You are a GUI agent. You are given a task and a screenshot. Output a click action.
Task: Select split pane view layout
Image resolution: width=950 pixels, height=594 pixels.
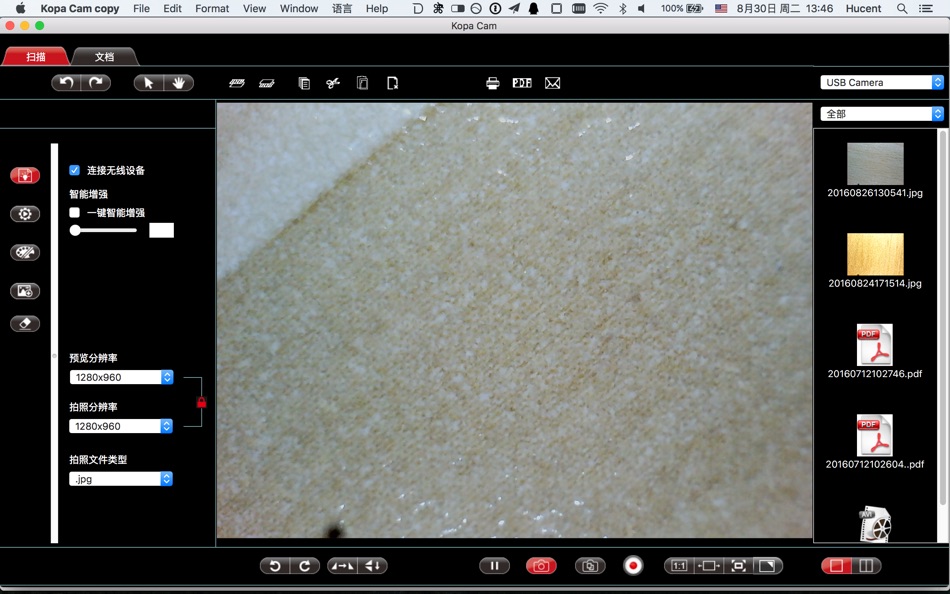click(x=866, y=566)
